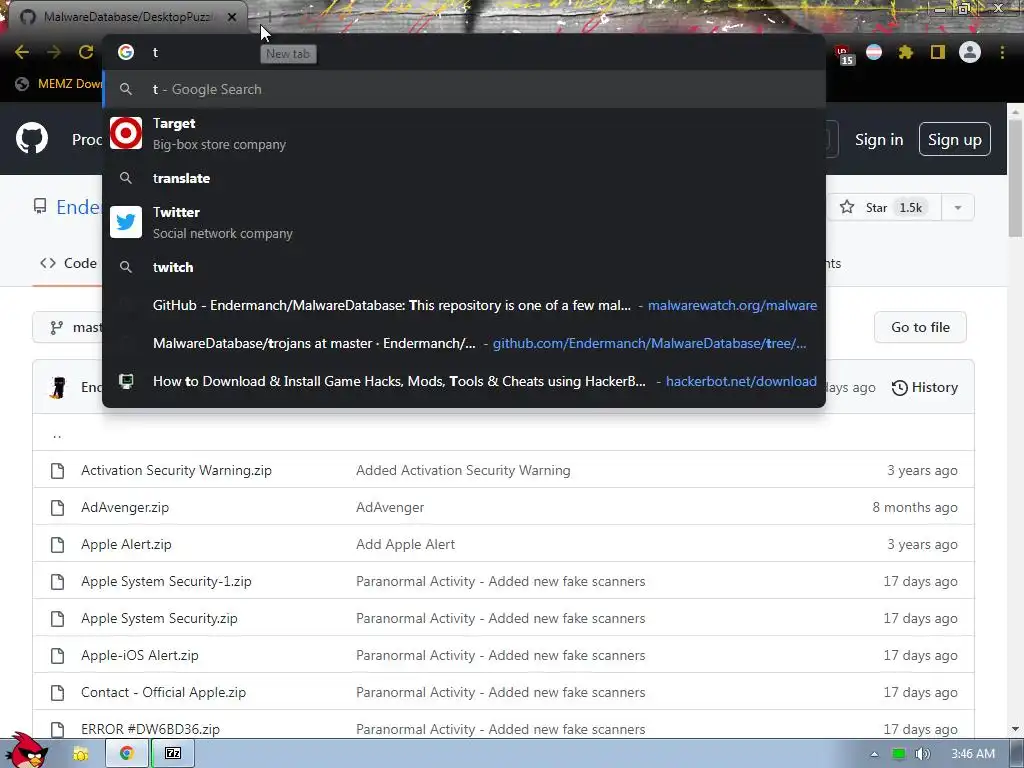This screenshot has width=1024, height=768.
Task: Click extension icon with 15 badge
Action: (x=844, y=54)
